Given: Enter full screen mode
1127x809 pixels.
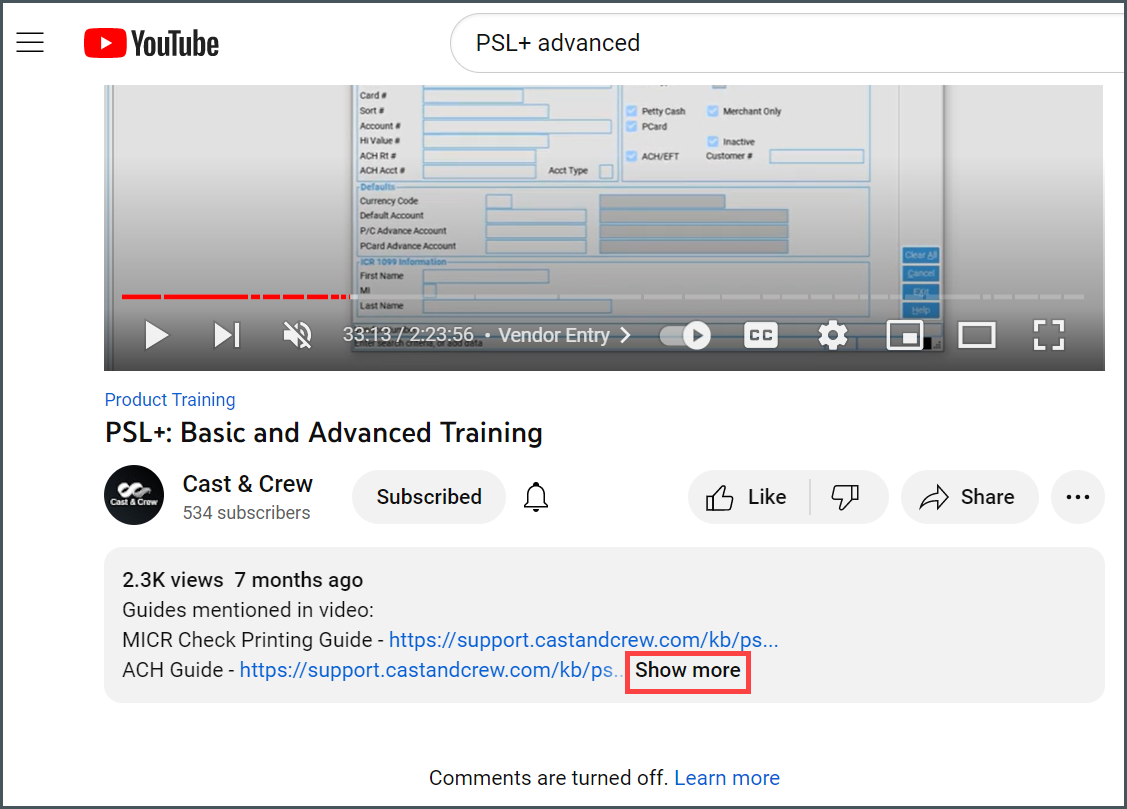Looking at the screenshot, I should (x=1049, y=335).
